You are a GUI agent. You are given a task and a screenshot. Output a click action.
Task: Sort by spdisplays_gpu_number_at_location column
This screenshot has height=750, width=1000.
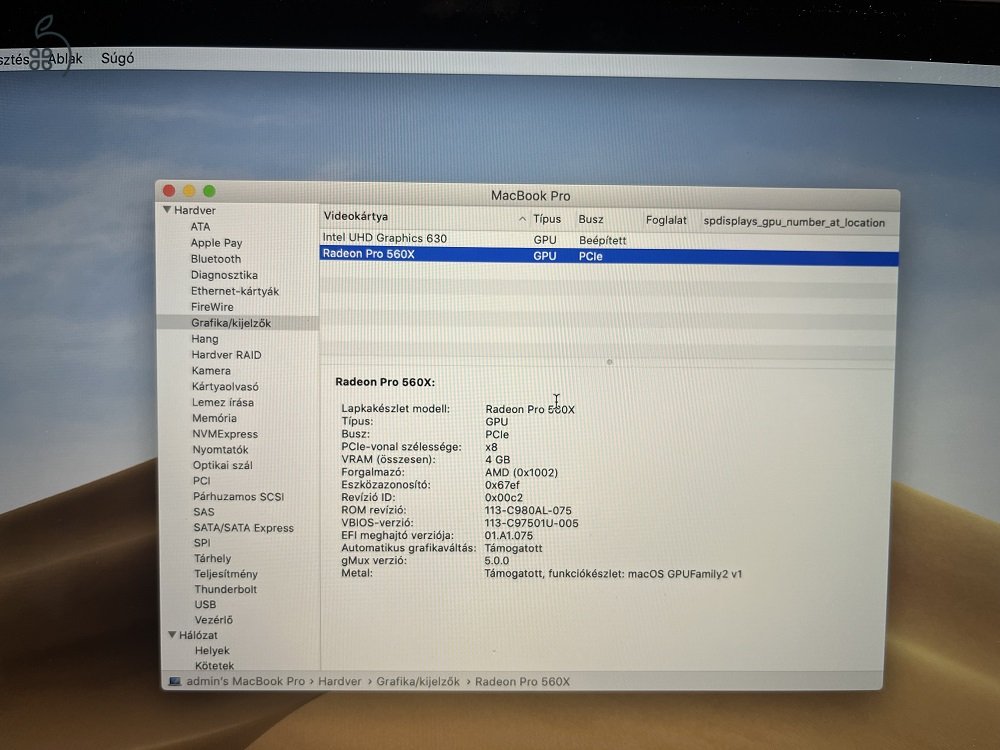794,222
